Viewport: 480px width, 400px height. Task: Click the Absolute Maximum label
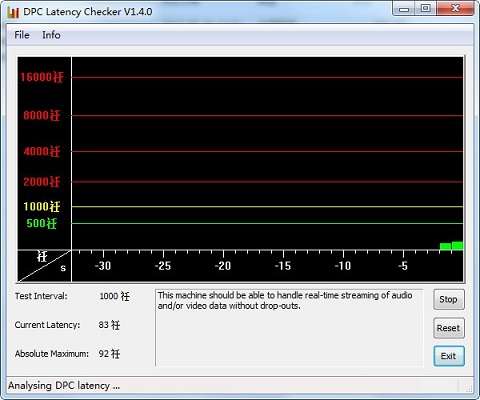point(52,354)
